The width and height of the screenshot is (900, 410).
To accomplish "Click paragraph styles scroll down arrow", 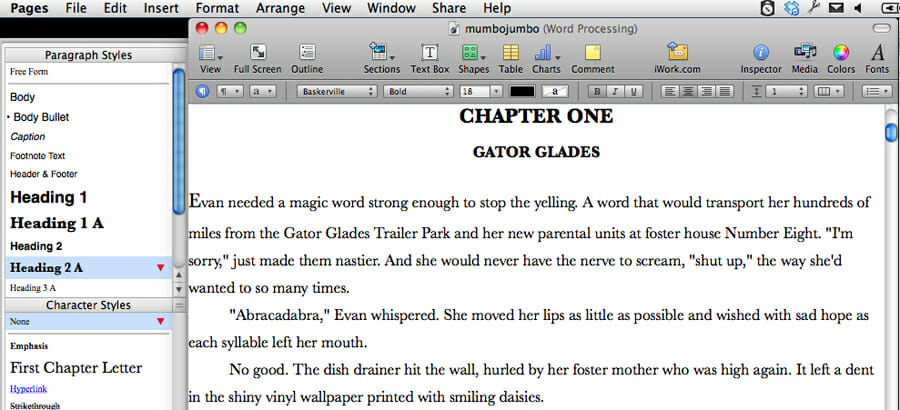I will (179, 289).
